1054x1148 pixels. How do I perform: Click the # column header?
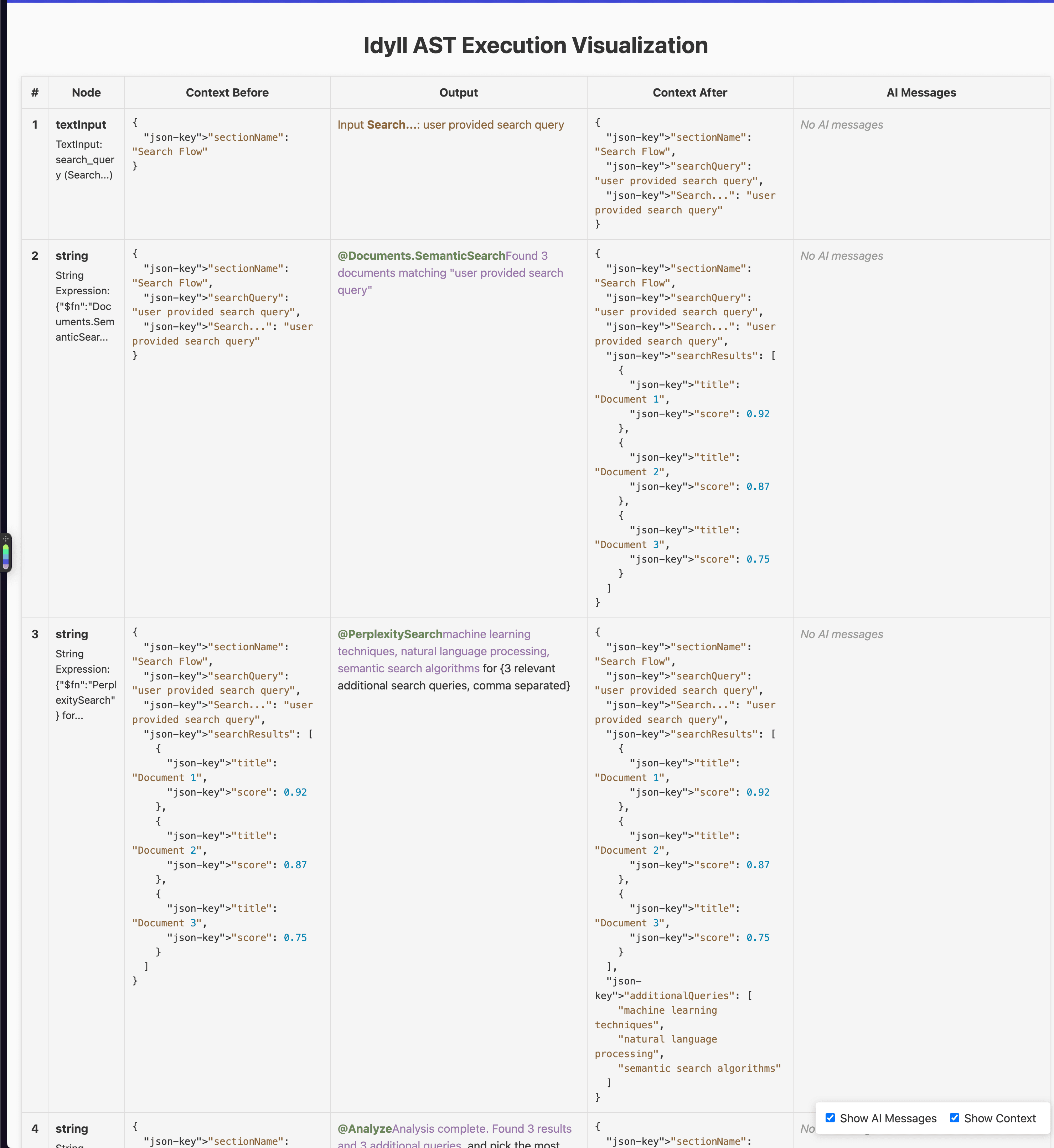click(35, 92)
